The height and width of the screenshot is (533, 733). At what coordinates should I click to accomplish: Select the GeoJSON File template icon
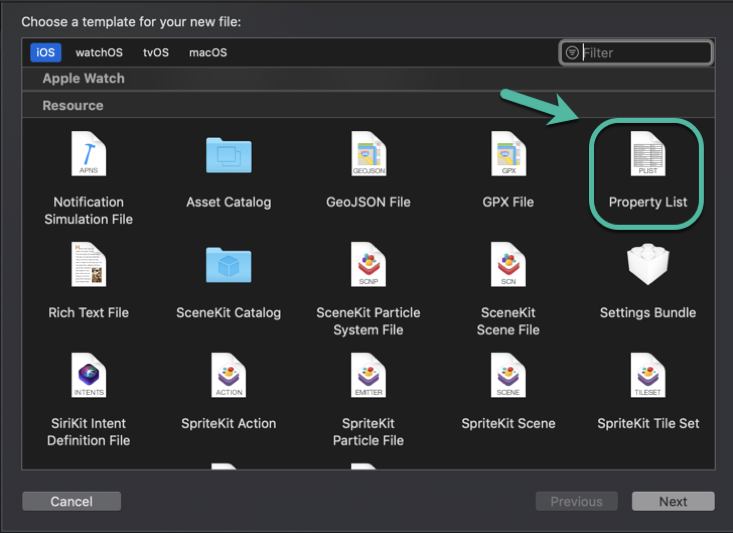pos(369,153)
